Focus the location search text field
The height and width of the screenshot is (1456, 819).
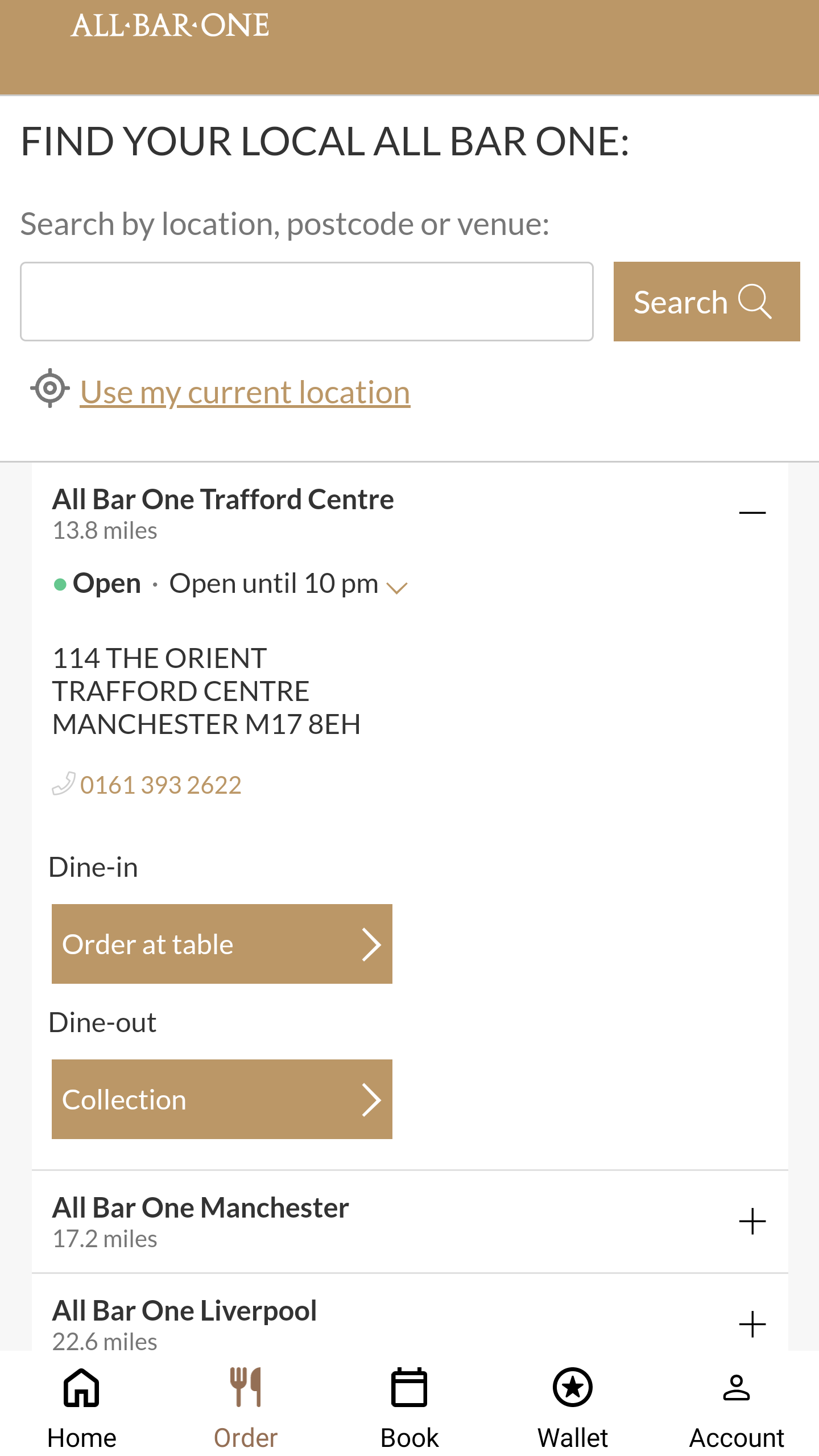[307, 302]
